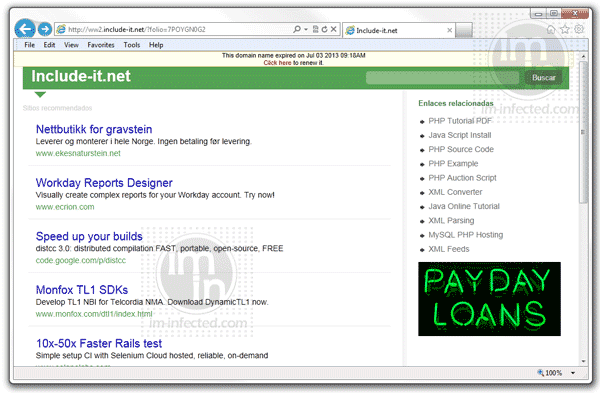Image resolution: width=600 pixels, height=393 pixels.
Task: Open 'Nettbutikk for gravstein' link
Action: coord(94,129)
